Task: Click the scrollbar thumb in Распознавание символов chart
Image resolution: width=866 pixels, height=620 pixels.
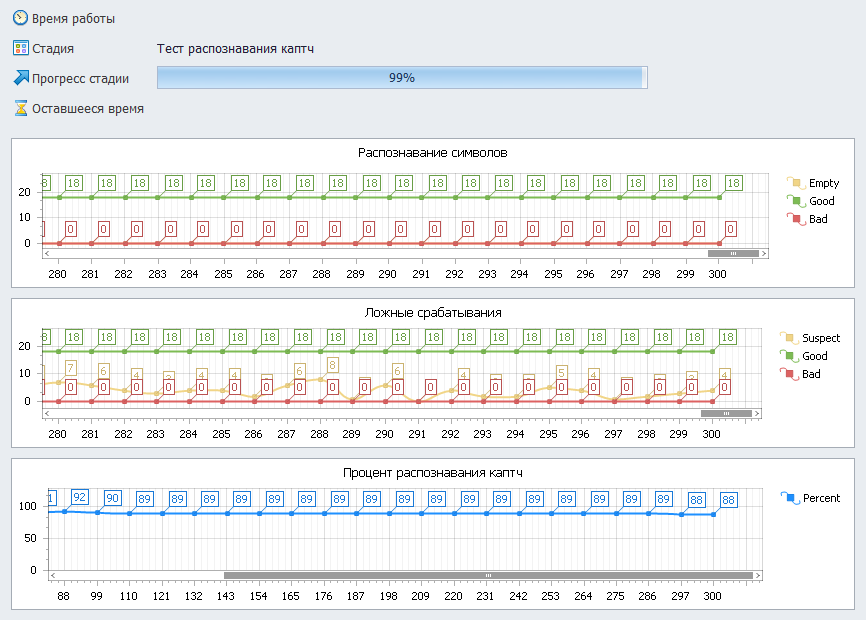Action: coord(733,254)
